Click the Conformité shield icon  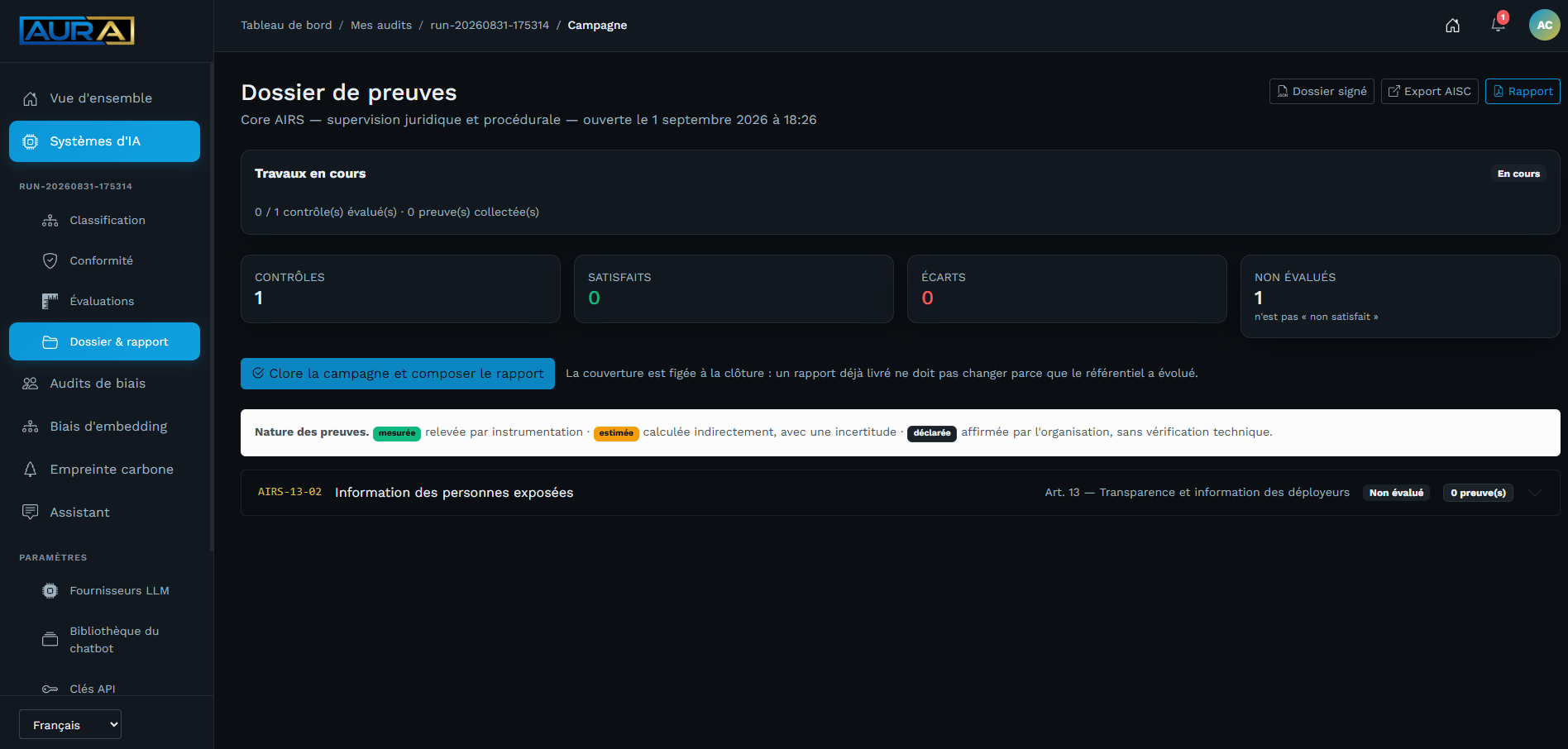click(50, 261)
